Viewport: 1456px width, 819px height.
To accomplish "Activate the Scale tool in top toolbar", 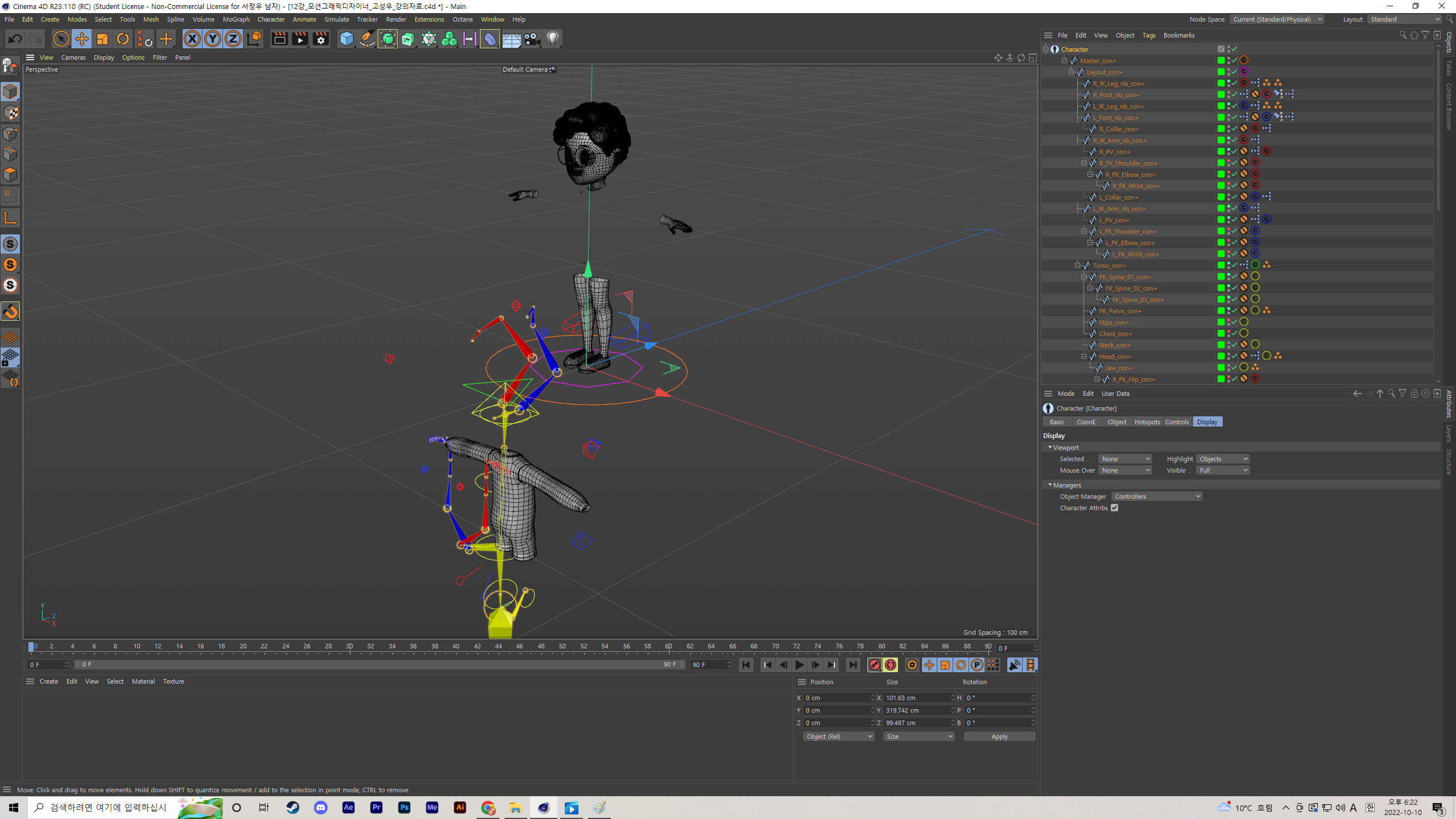I will click(x=102, y=39).
